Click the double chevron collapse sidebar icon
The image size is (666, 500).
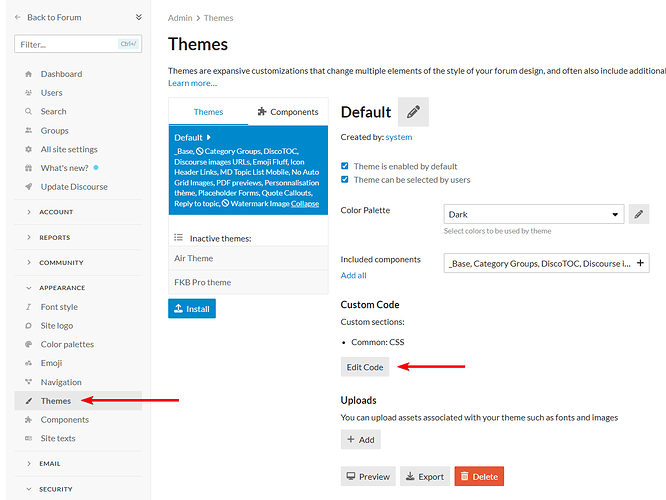click(138, 17)
